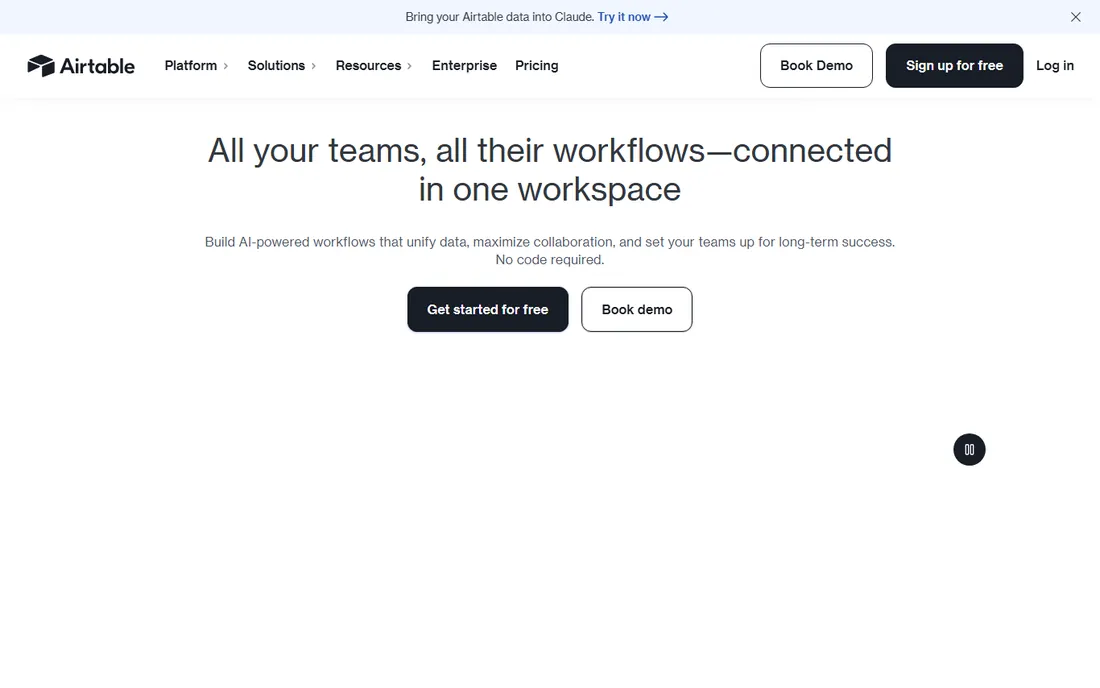
Task: Dismiss the Claude announcement banner
Action: click(1075, 17)
